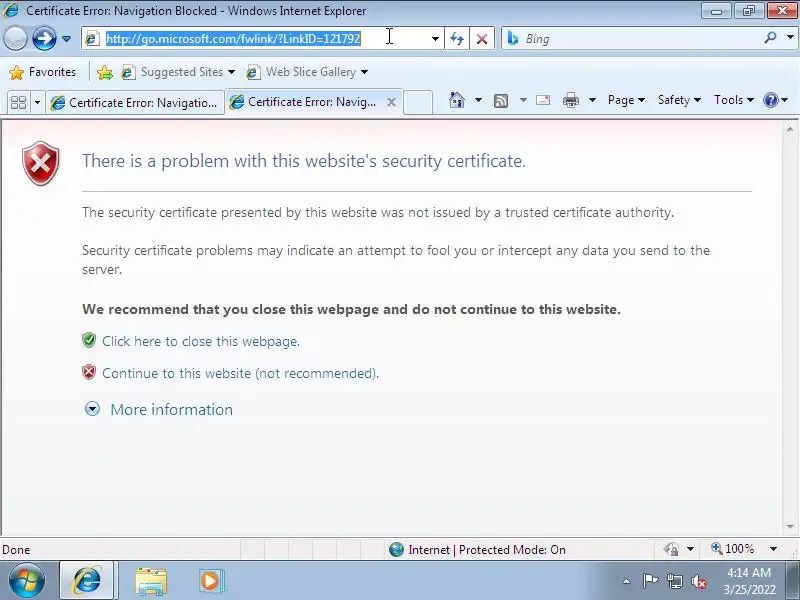Viewport: 800px width, 600px height.
Task: Click the RSS feeds icon
Action: (x=501, y=101)
